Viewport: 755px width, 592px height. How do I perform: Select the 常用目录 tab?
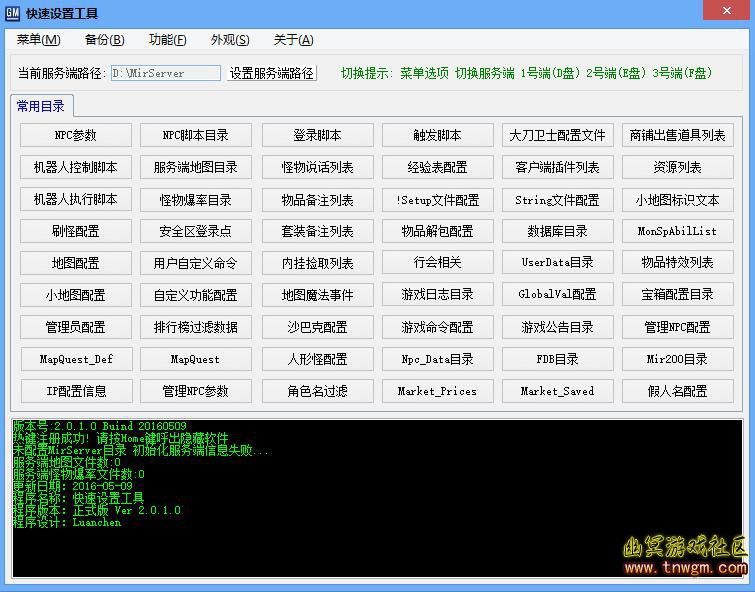pyautogui.click(x=41, y=106)
